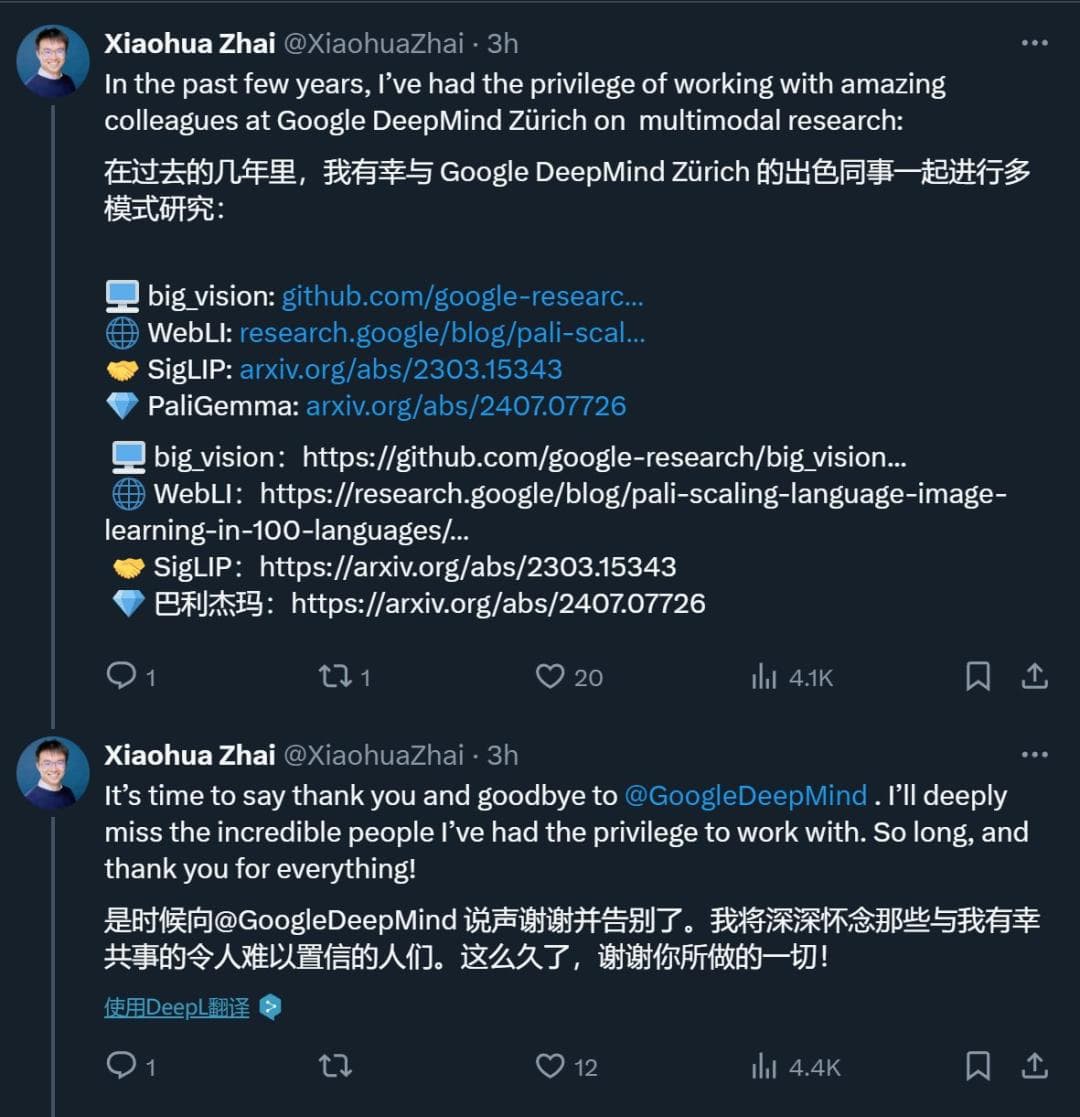Open the PaliGemma arXiv link

point(466,405)
